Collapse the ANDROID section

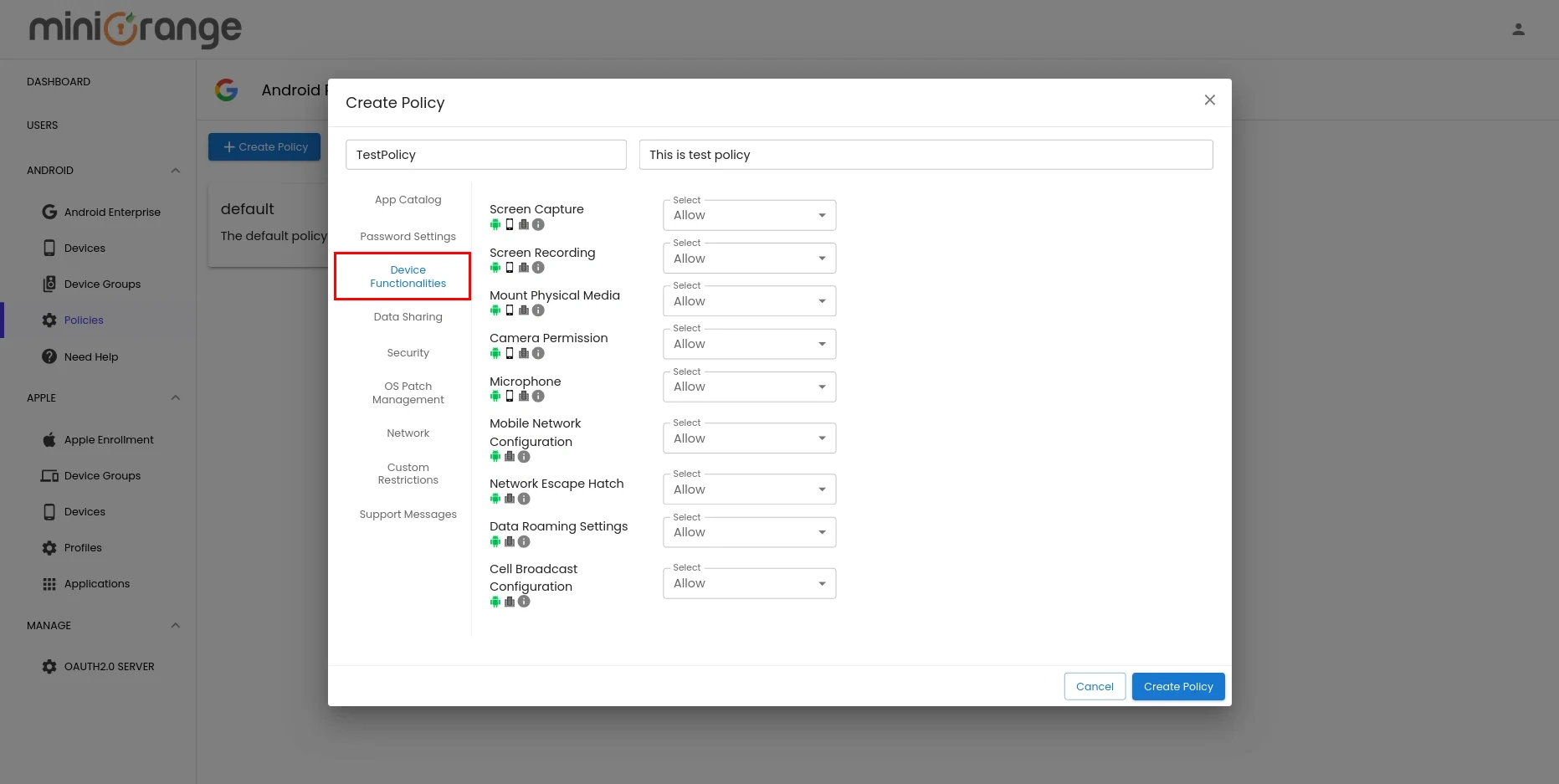[x=175, y=170]
